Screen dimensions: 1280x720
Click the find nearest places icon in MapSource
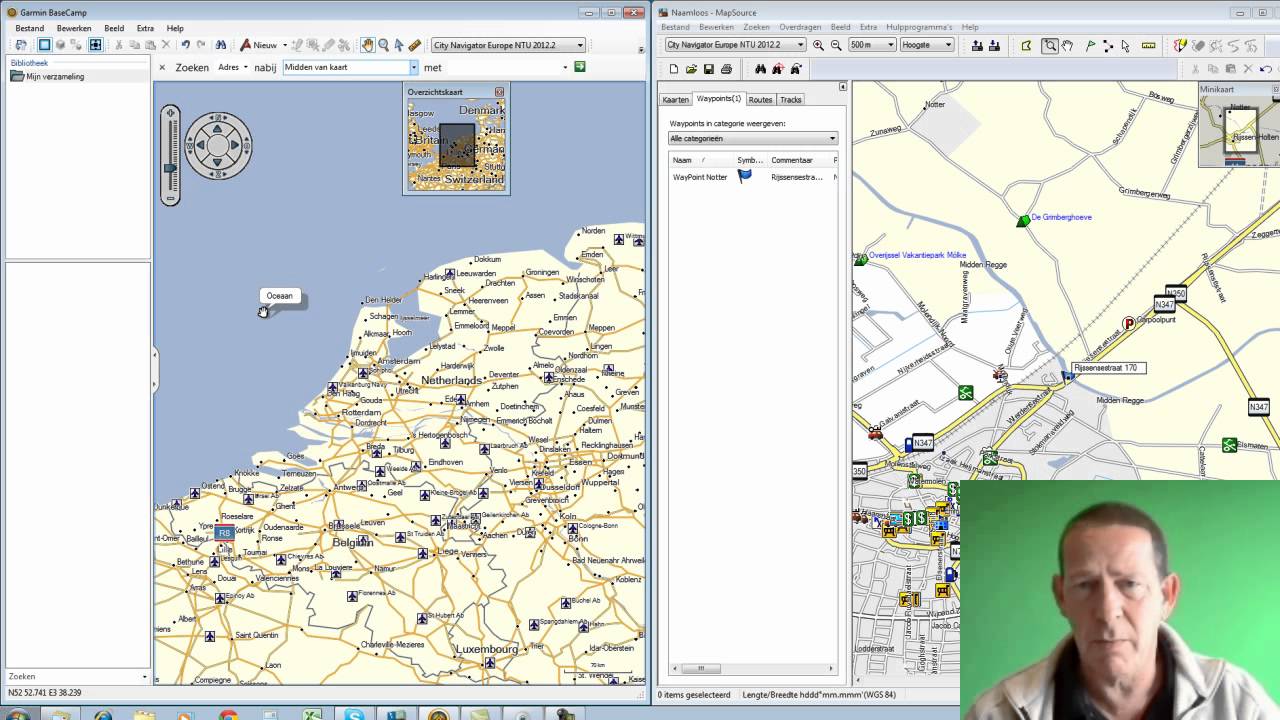(777, 69)
